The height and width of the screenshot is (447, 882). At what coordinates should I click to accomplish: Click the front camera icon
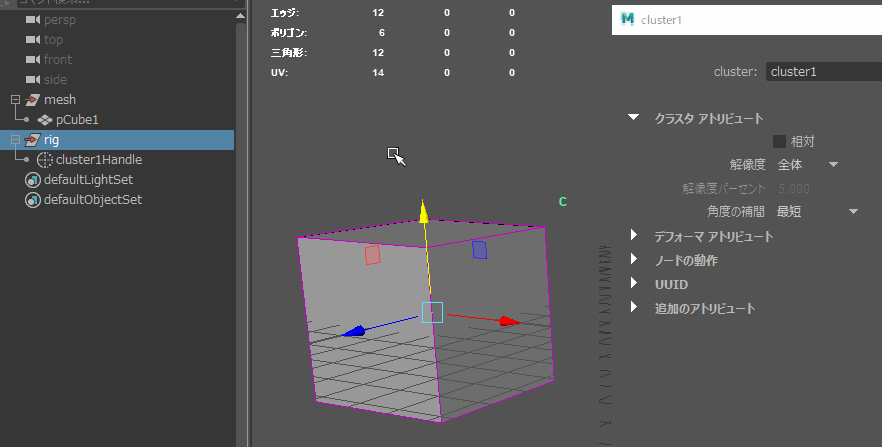33,60
